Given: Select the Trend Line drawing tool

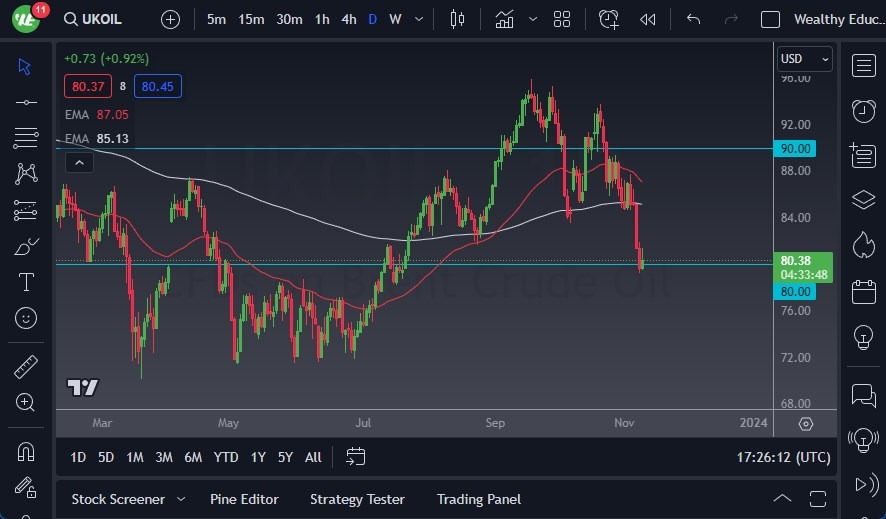Looking at the screenshot, I should (x=26, y=102).
